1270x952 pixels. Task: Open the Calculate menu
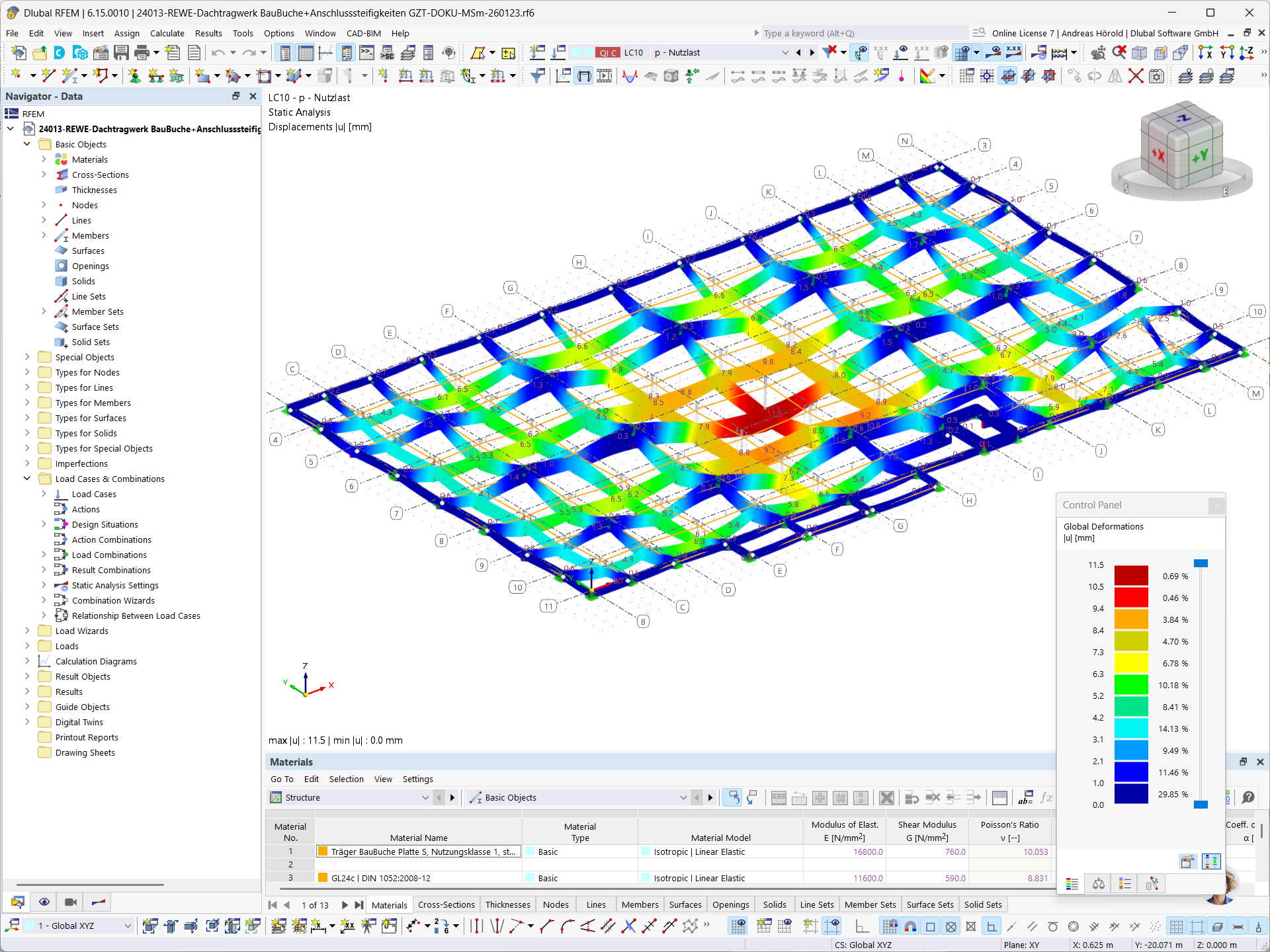[167, 33]
